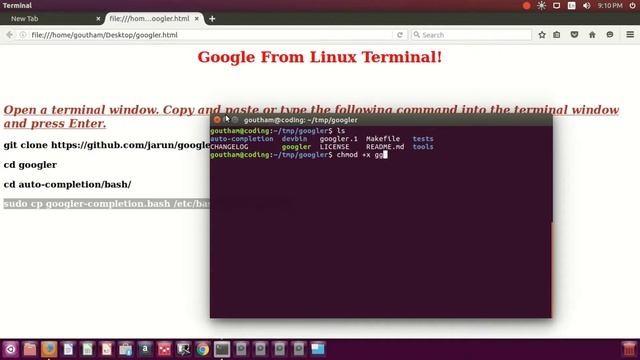
Task: Click the Google From Linux Terminal! heading
Action: point(320,57)
